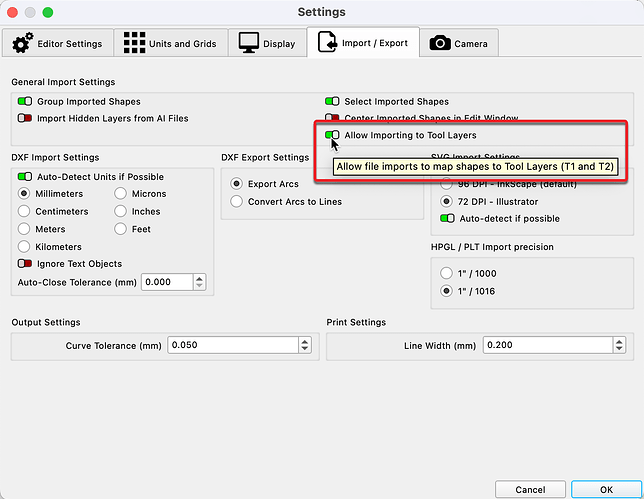Toggle Select Imported Shapes switch
The width and height of the screenshot is (644, 499).
(332, 101)
